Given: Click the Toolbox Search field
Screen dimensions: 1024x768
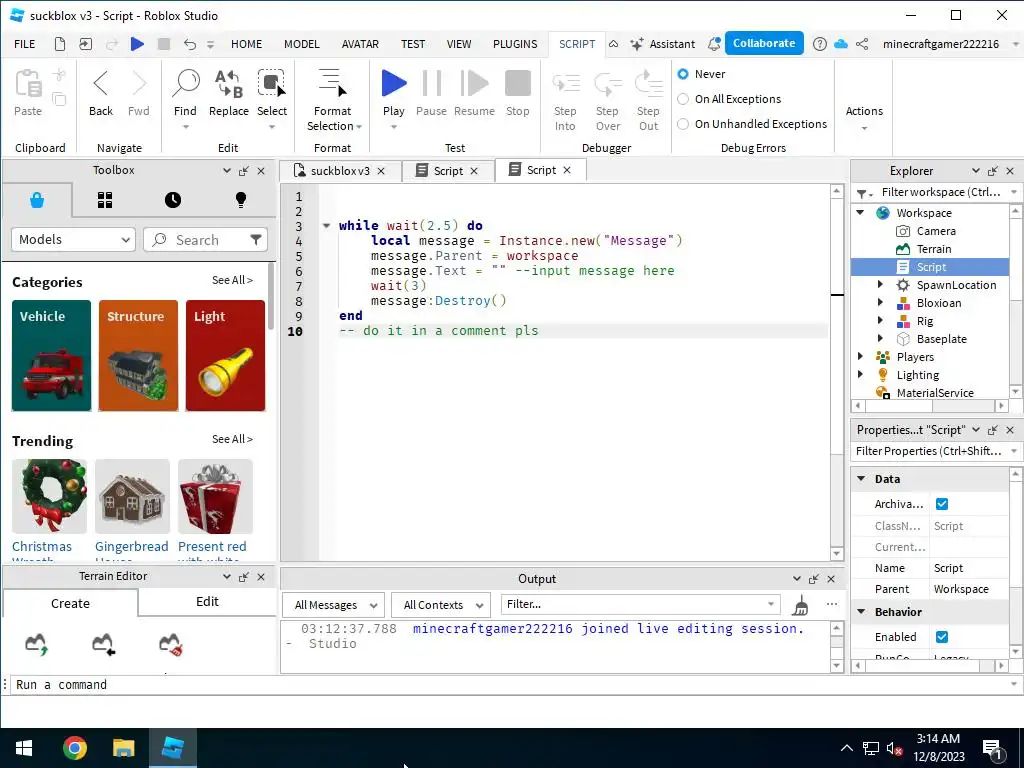Looking at the screenshot, I should [x=204, y=240].
